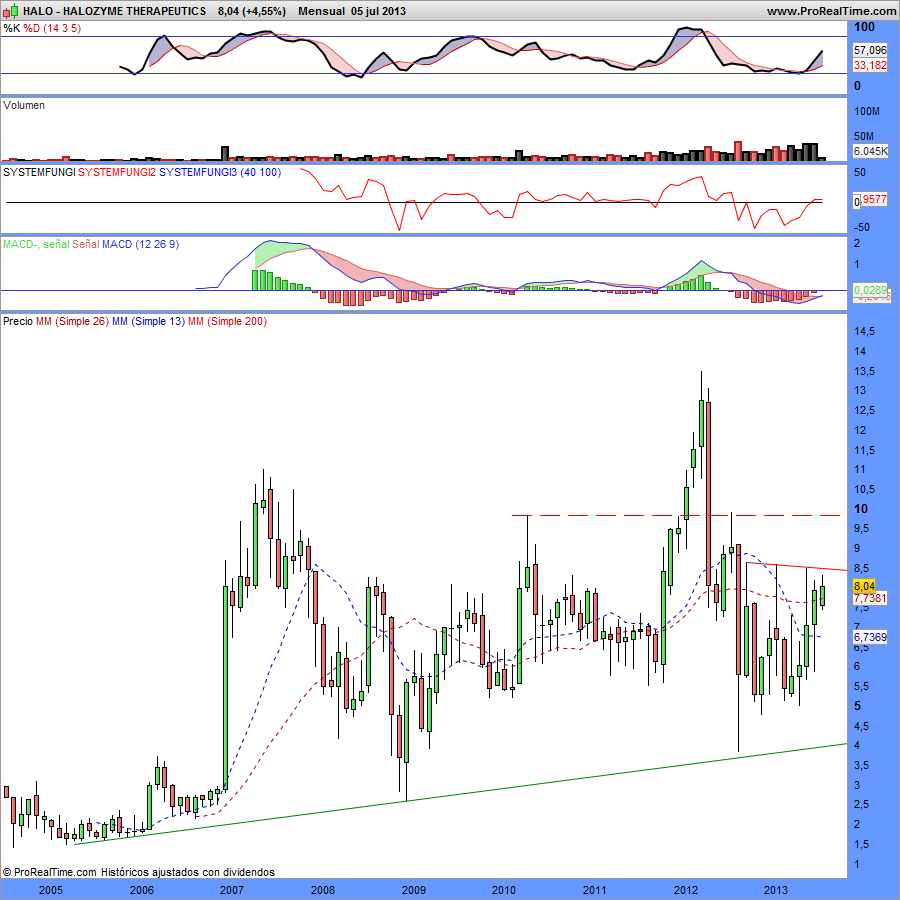Click the 2009 year label

click(x=413, y=890)
